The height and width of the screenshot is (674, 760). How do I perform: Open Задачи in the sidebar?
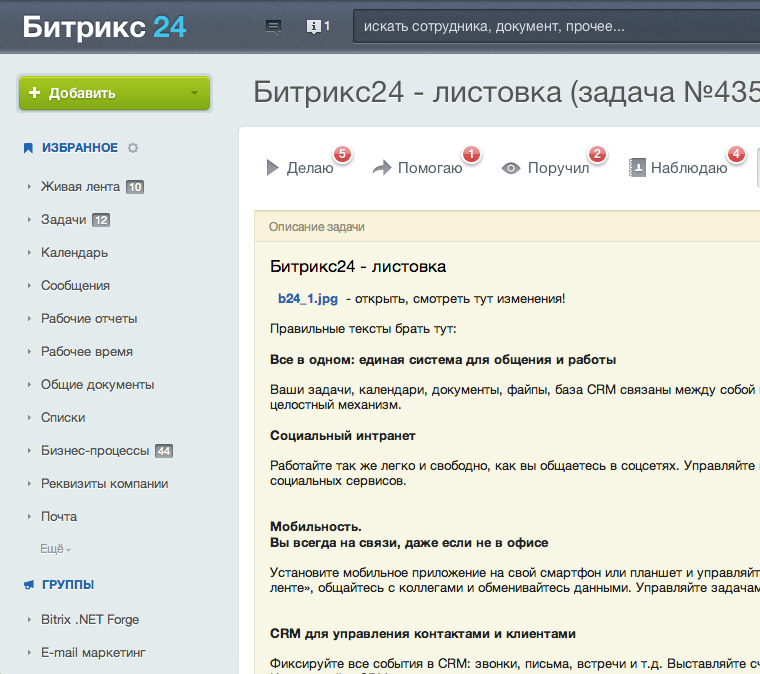[63, 219]
